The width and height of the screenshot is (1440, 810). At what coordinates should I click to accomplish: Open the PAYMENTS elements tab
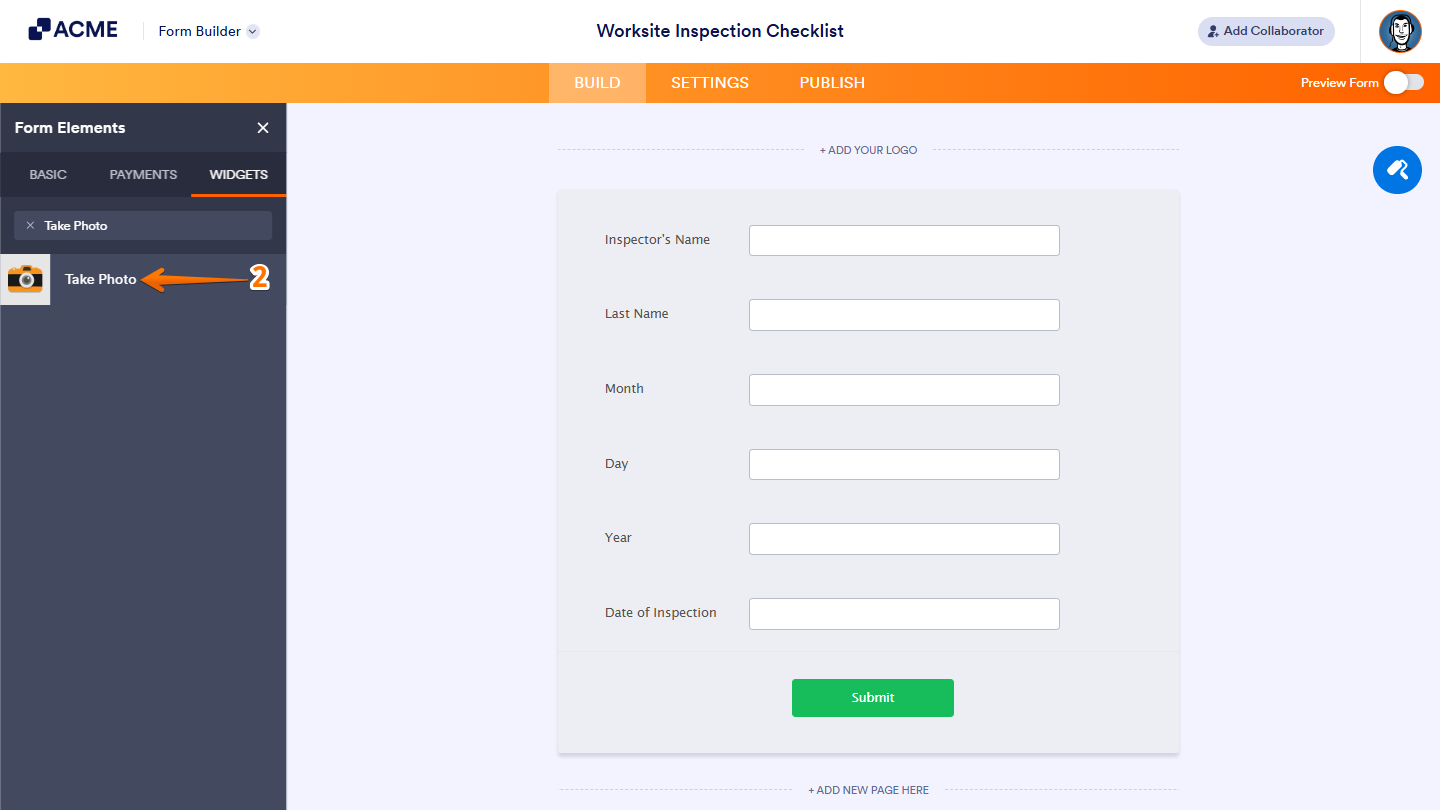tap(142, 174)
